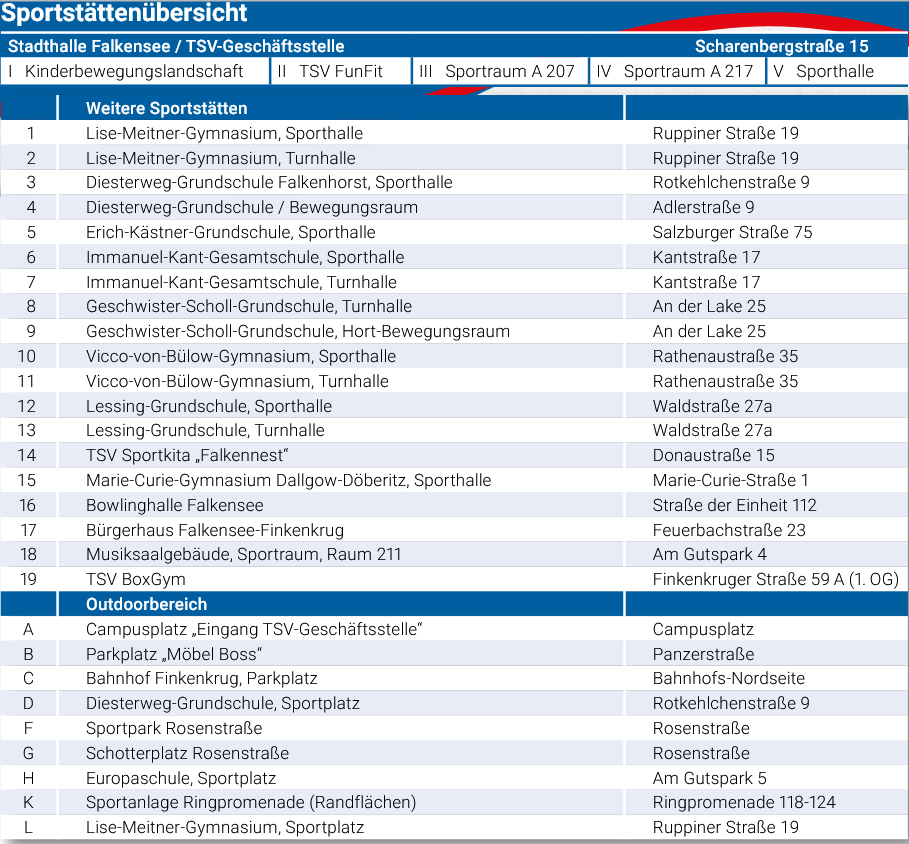Select 'Diesterweg-Grundschule, Sportplatz' row
Viewport: 909px width, 844px height.
point(454,703)
